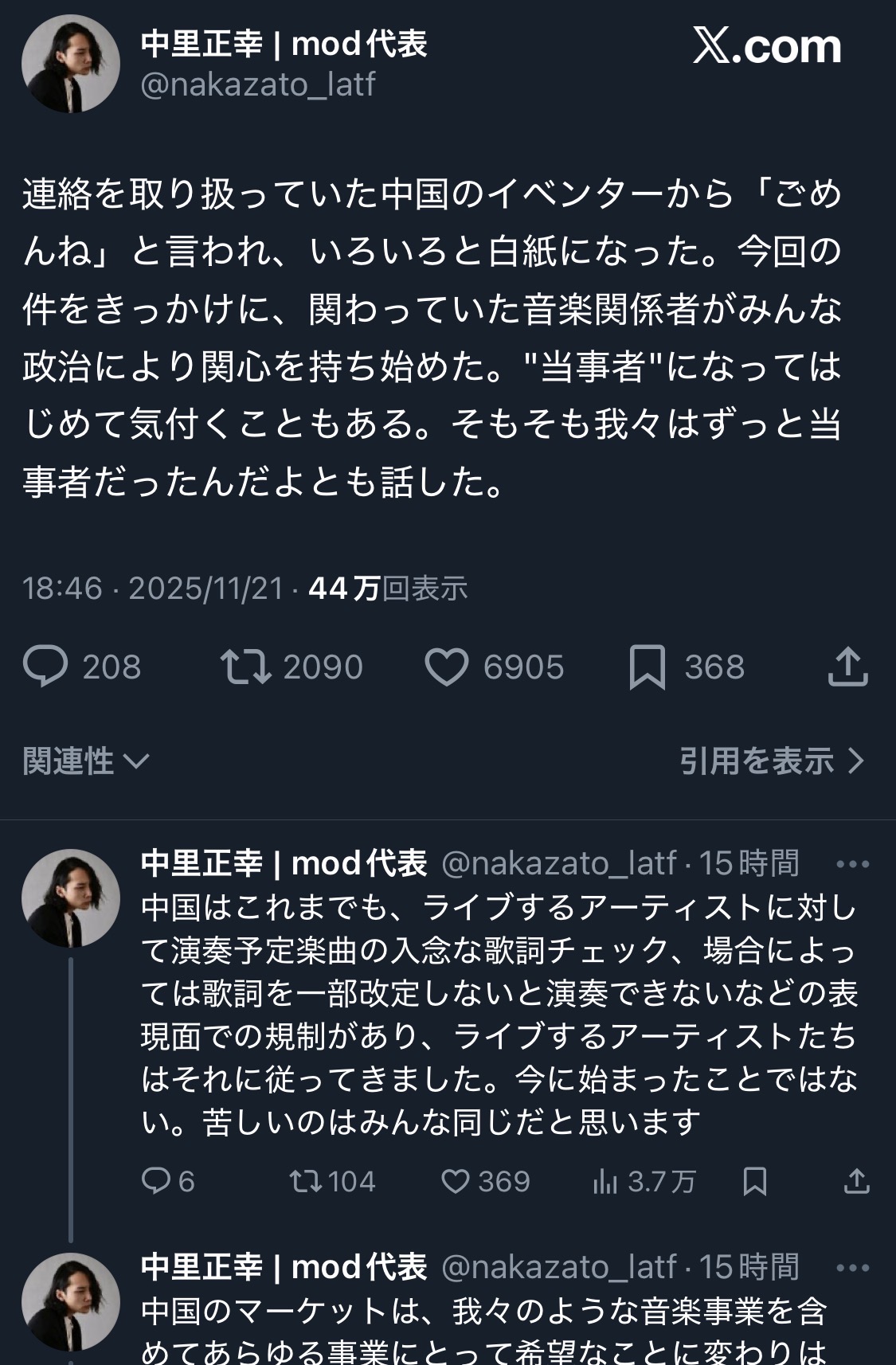Like the reply with 369 likes
The image size is (896, 1365).
click(x=455, y=1181)
